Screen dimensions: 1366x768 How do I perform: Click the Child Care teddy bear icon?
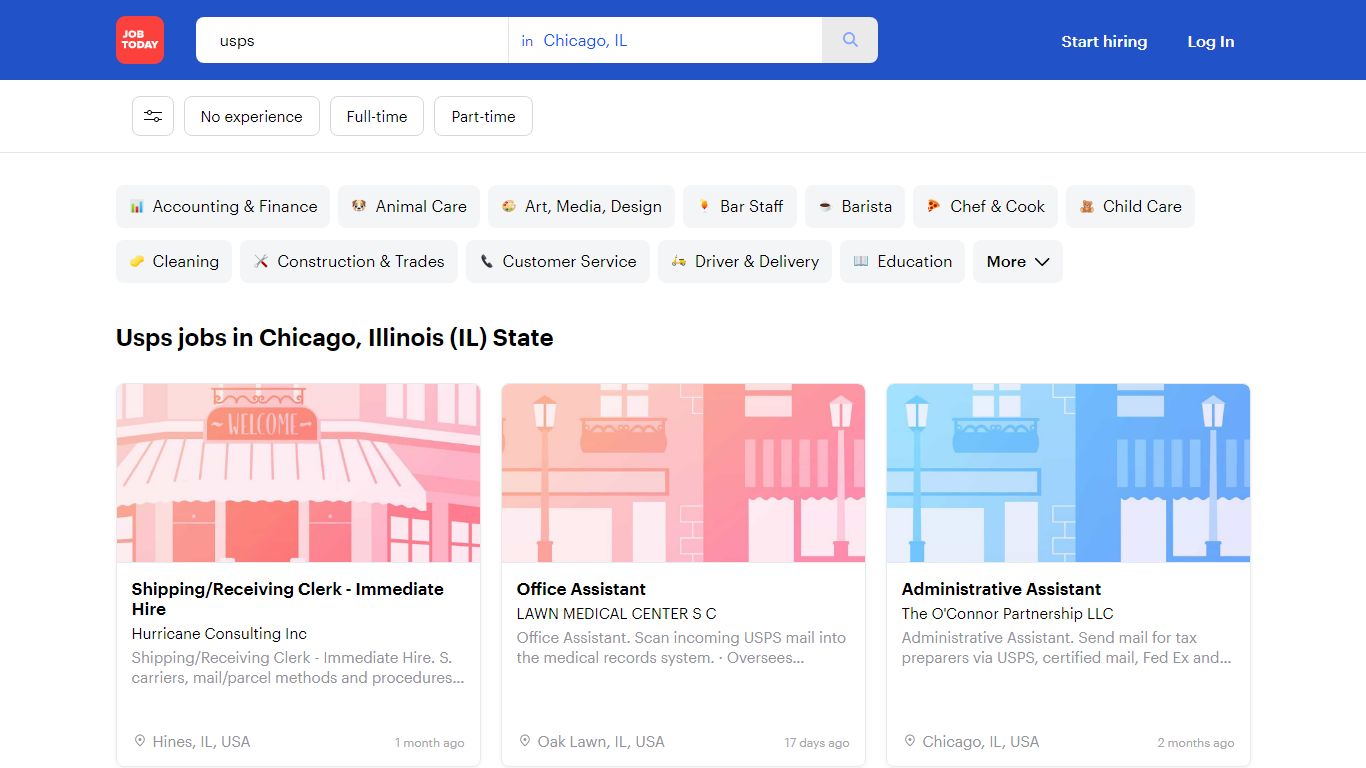[1087, 207]
